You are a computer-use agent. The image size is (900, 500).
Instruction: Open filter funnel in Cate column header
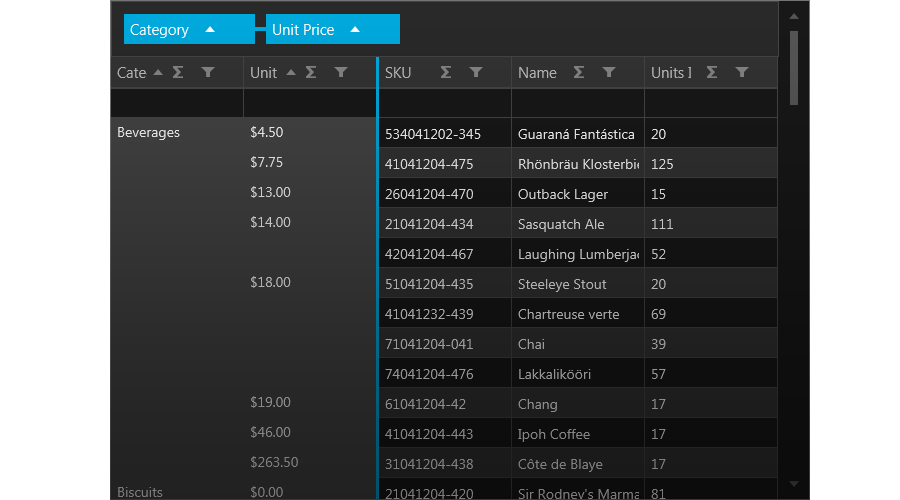click(208, 72)
